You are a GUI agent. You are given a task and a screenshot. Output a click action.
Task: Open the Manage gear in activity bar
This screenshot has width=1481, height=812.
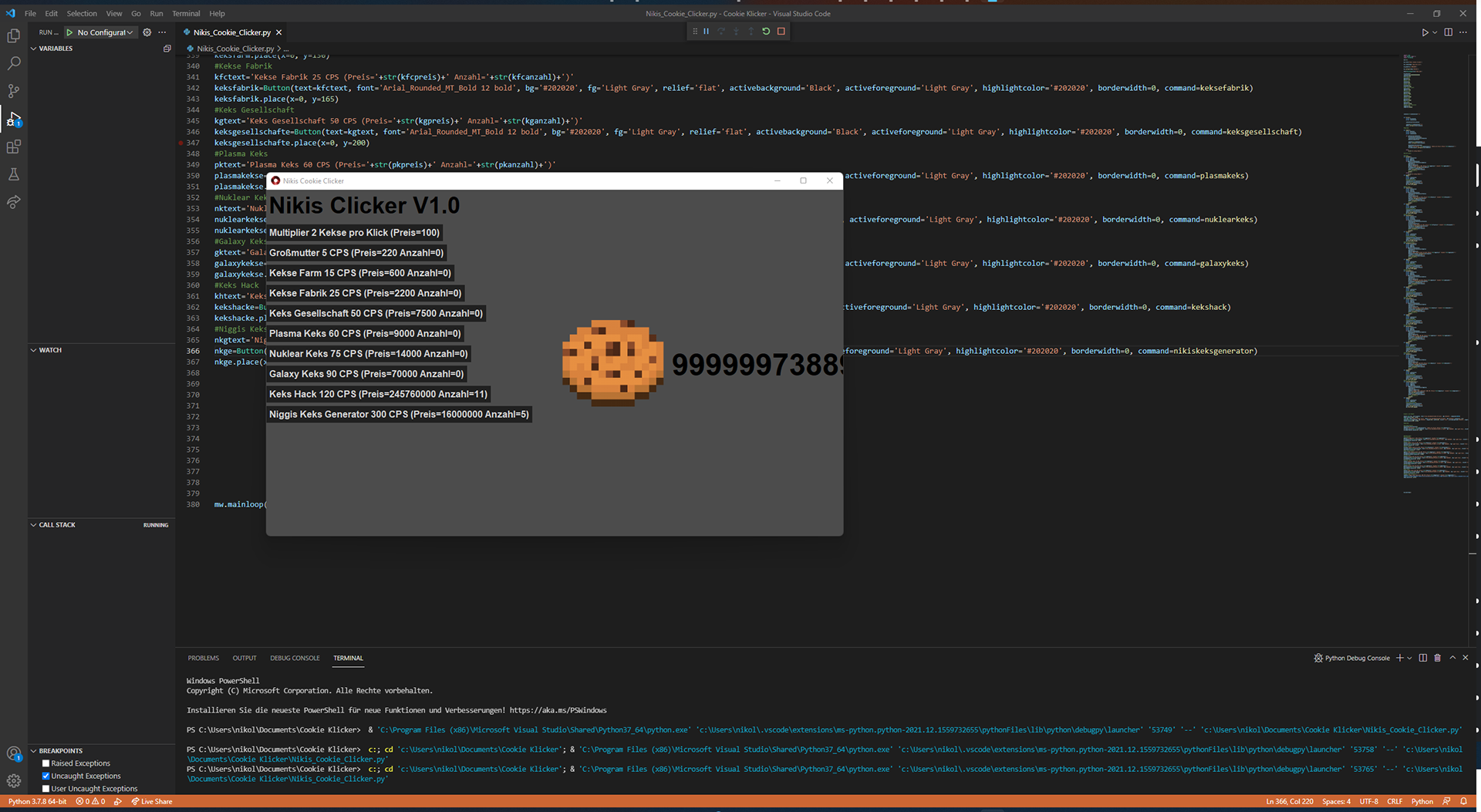click(14, 780)
